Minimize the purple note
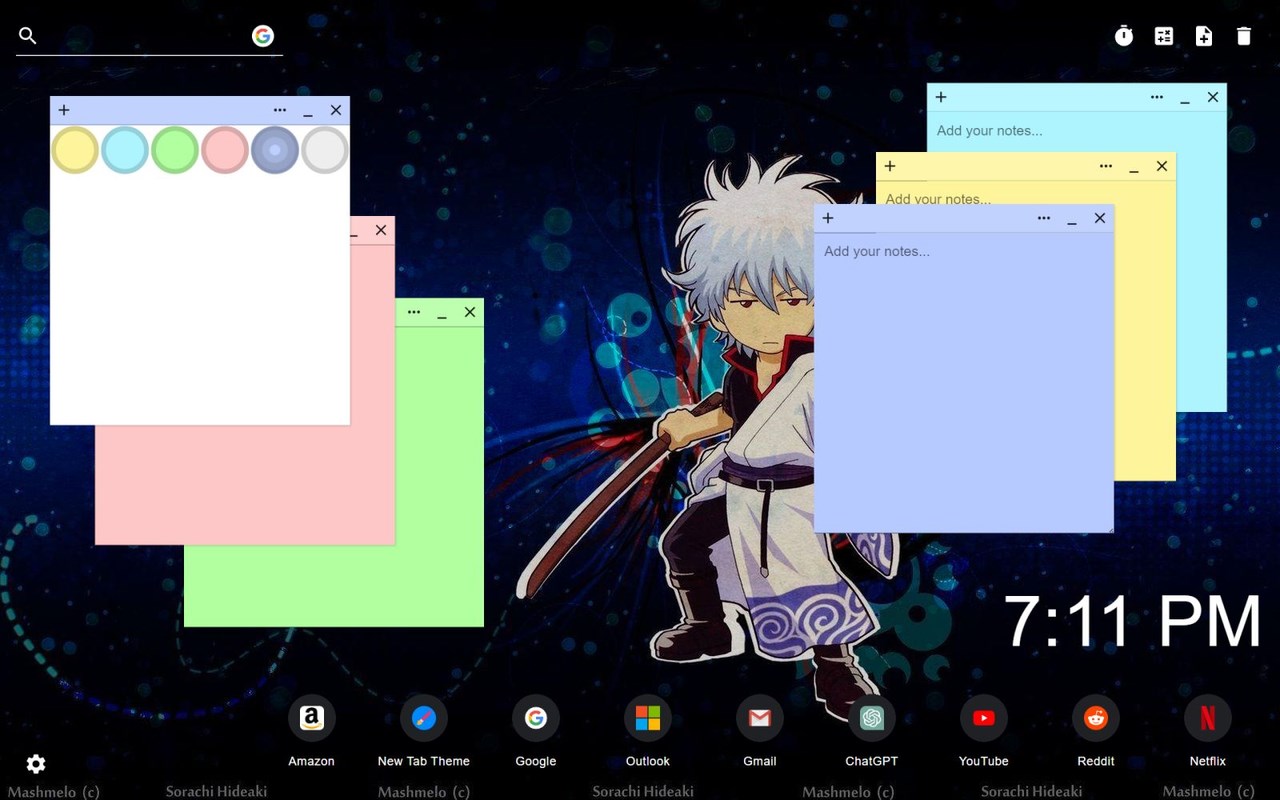This screenshot has height=800, width=1280. (x=1072, y=220)
